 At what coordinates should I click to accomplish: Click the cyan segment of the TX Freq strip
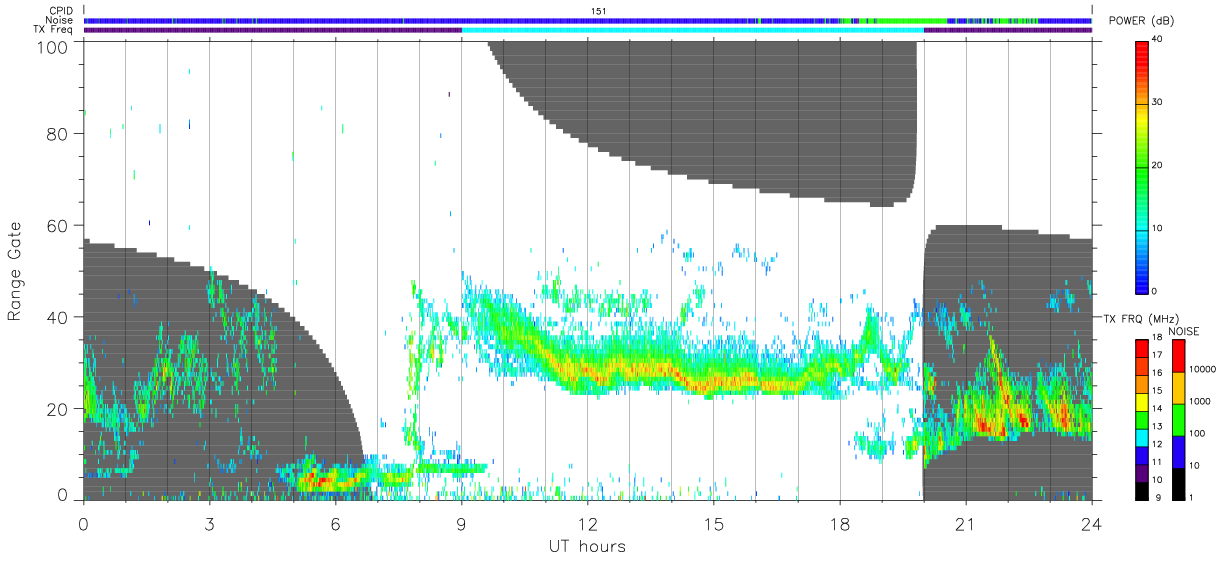tap(693, 30)
